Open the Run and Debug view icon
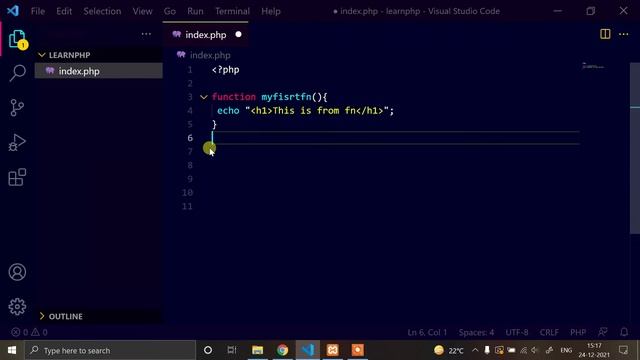 [17, 142]
